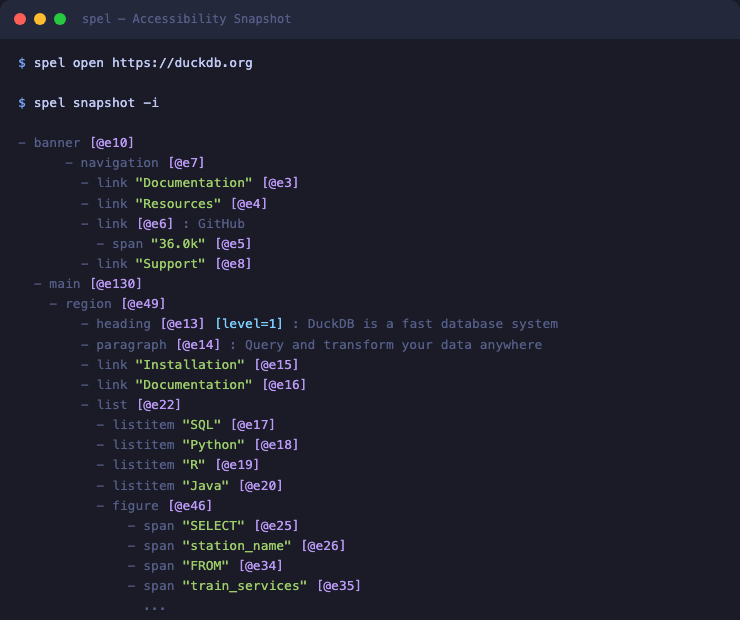Click the span "36.0k" [@e5] row
740x620 pixels.
coord(174,243)
